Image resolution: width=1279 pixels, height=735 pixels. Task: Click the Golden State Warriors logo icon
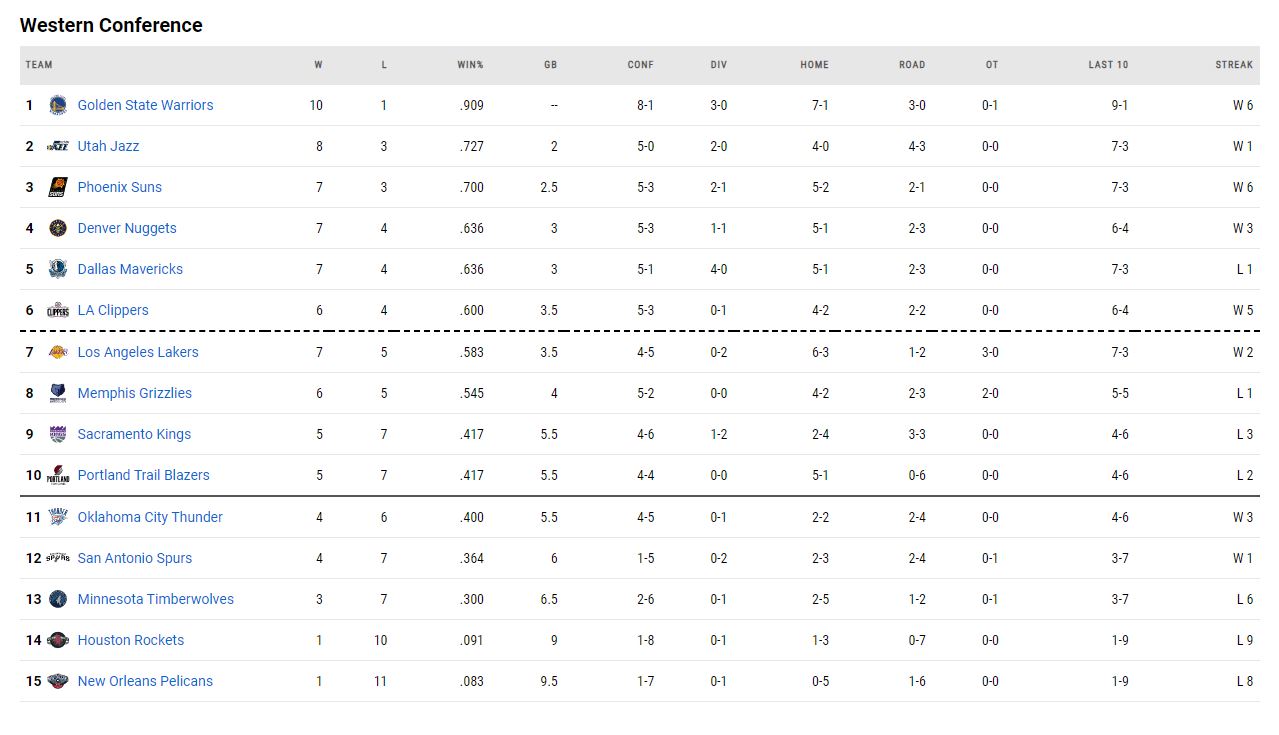coord(58,105)
